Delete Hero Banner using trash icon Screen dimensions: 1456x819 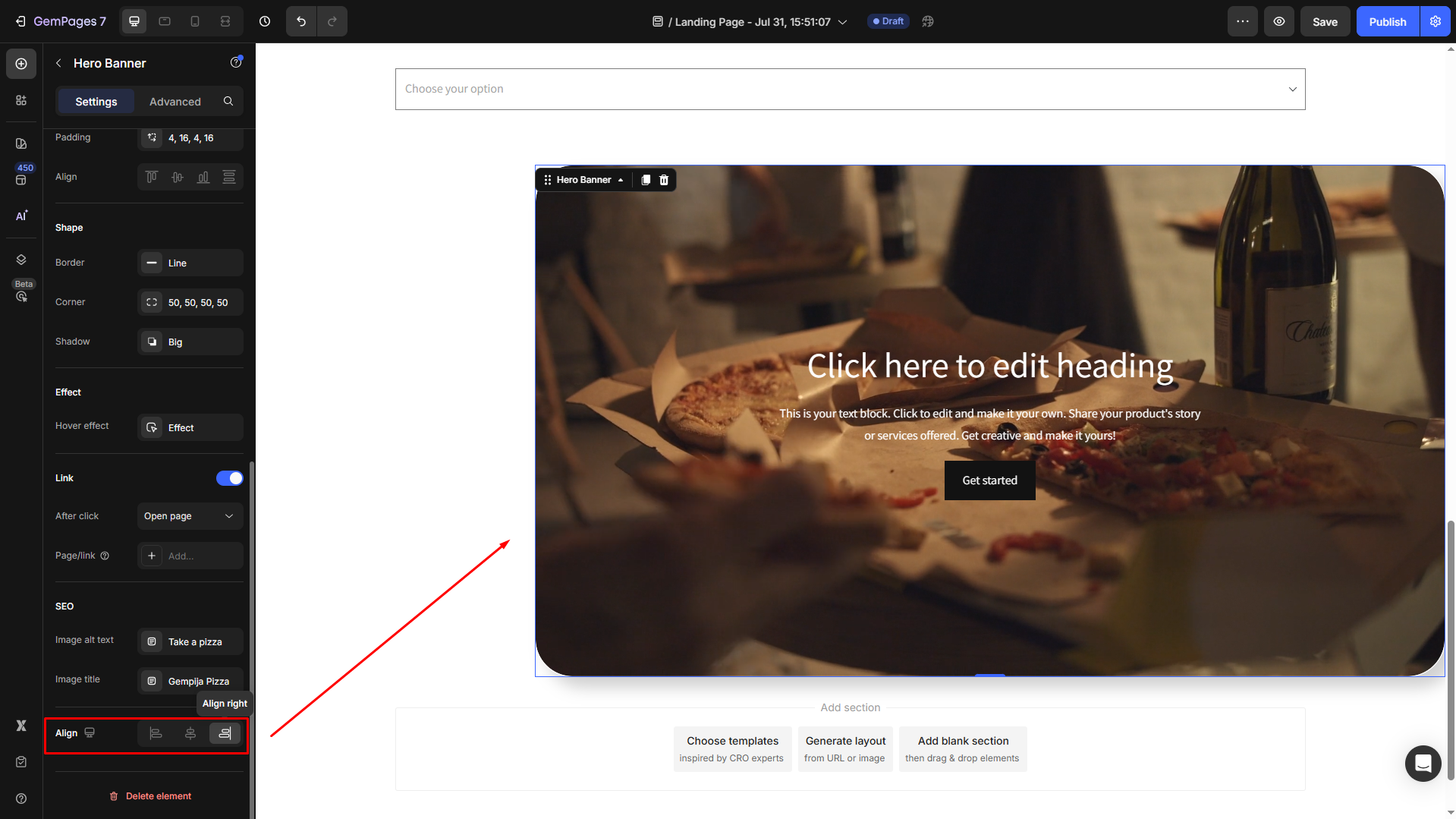click(664, 180)
